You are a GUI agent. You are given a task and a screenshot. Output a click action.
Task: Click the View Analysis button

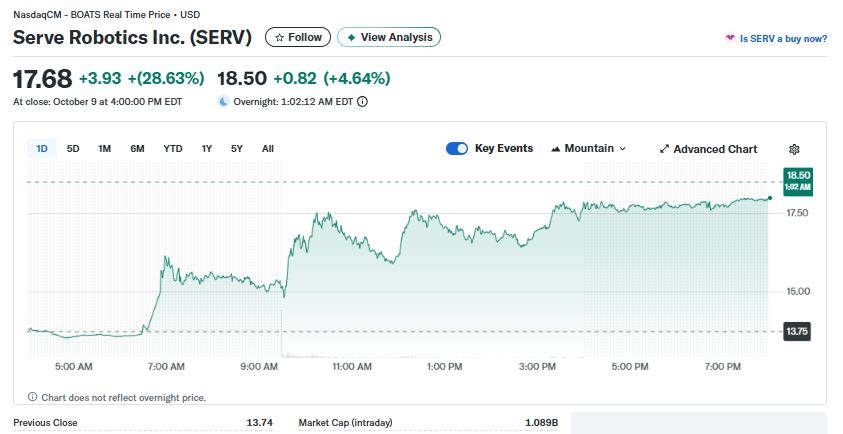click(x=389, y=37)
